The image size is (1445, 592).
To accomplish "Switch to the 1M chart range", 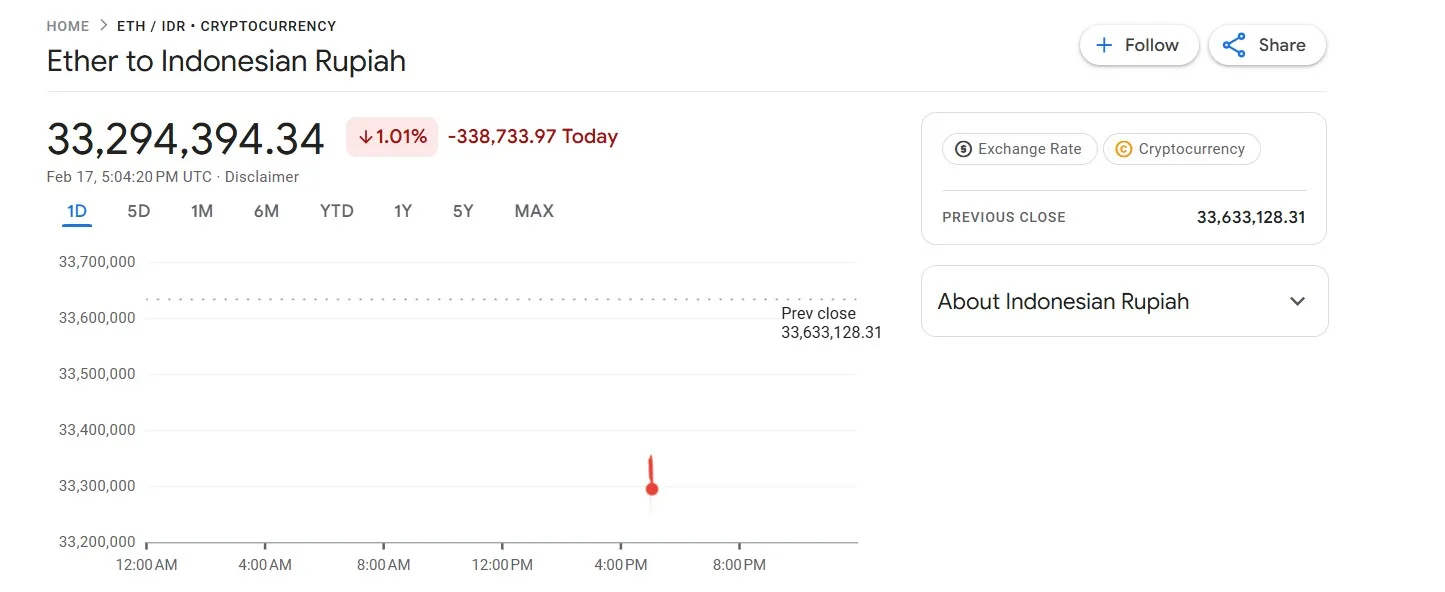I will pyautogui.click(x=202, y=211).
